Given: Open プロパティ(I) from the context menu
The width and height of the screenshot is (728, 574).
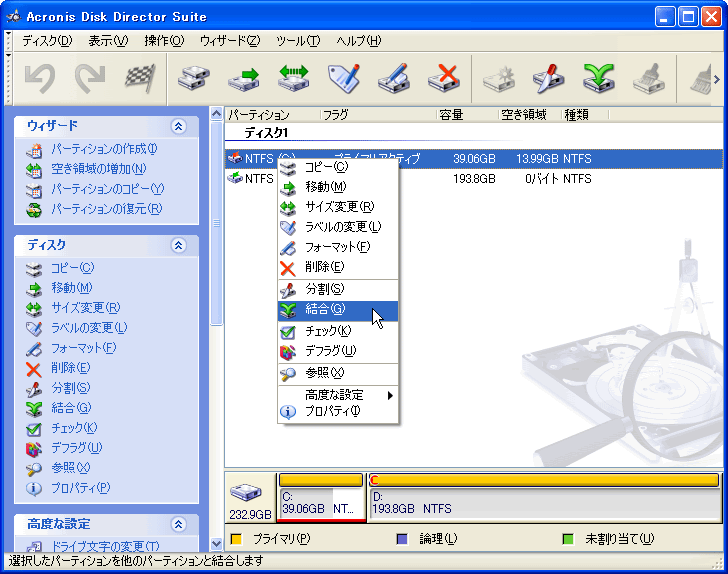Looking at the screenshot, I should pos(338,411).
